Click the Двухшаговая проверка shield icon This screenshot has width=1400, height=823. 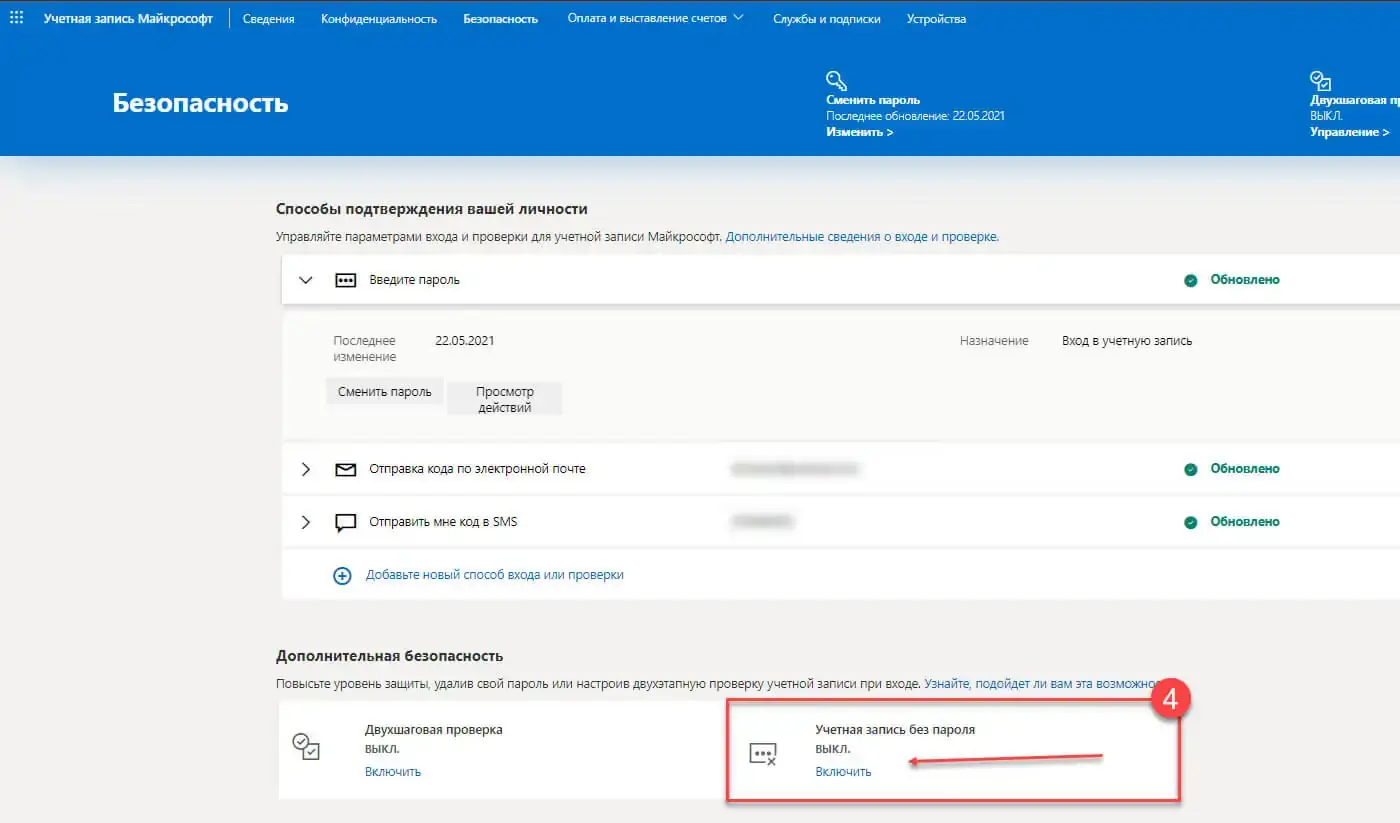[x=305, y=747]
